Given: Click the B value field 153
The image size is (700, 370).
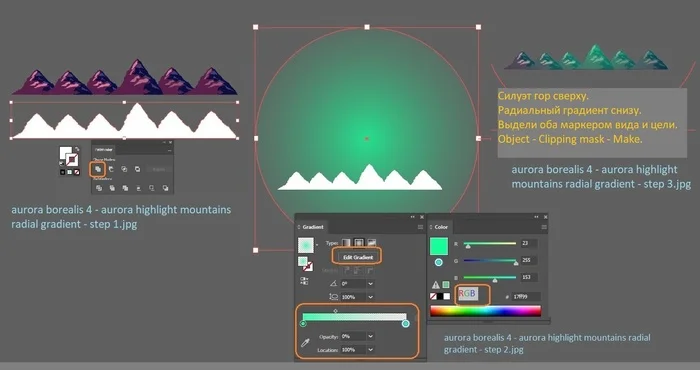Looking at the screenshot, I should click(x=529, y=277).
